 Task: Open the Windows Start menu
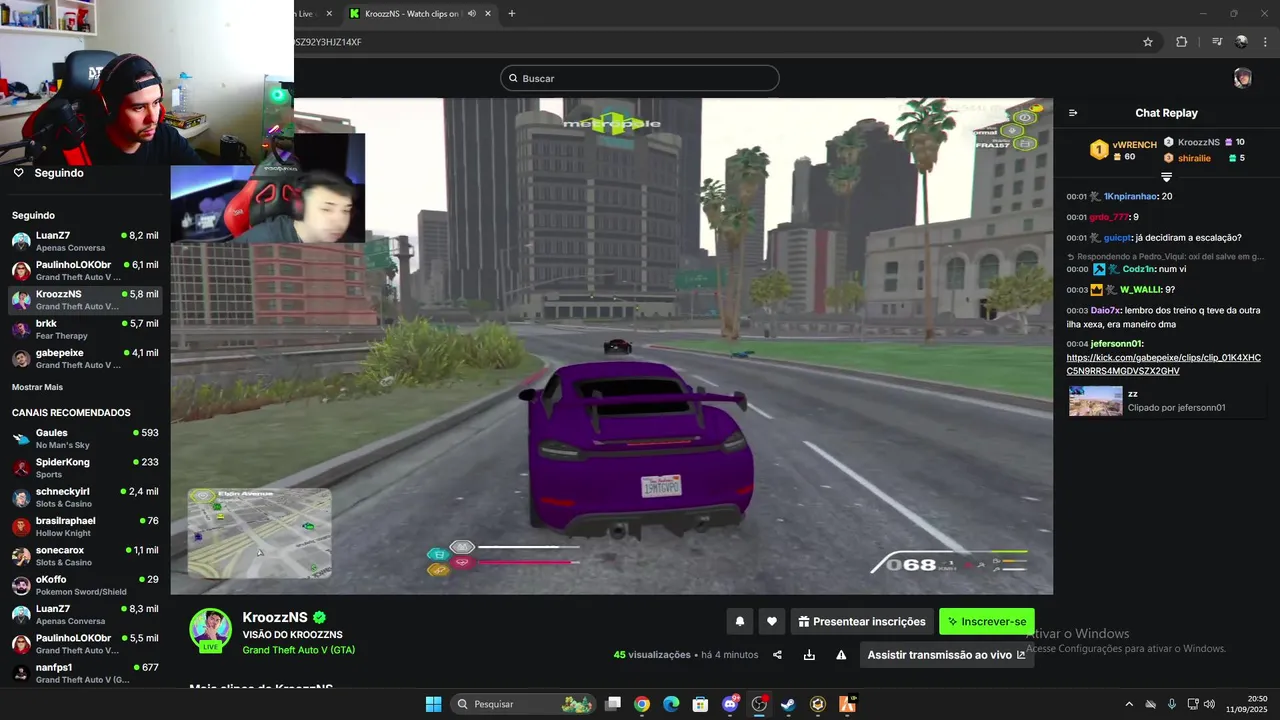(x=433, y=704)
